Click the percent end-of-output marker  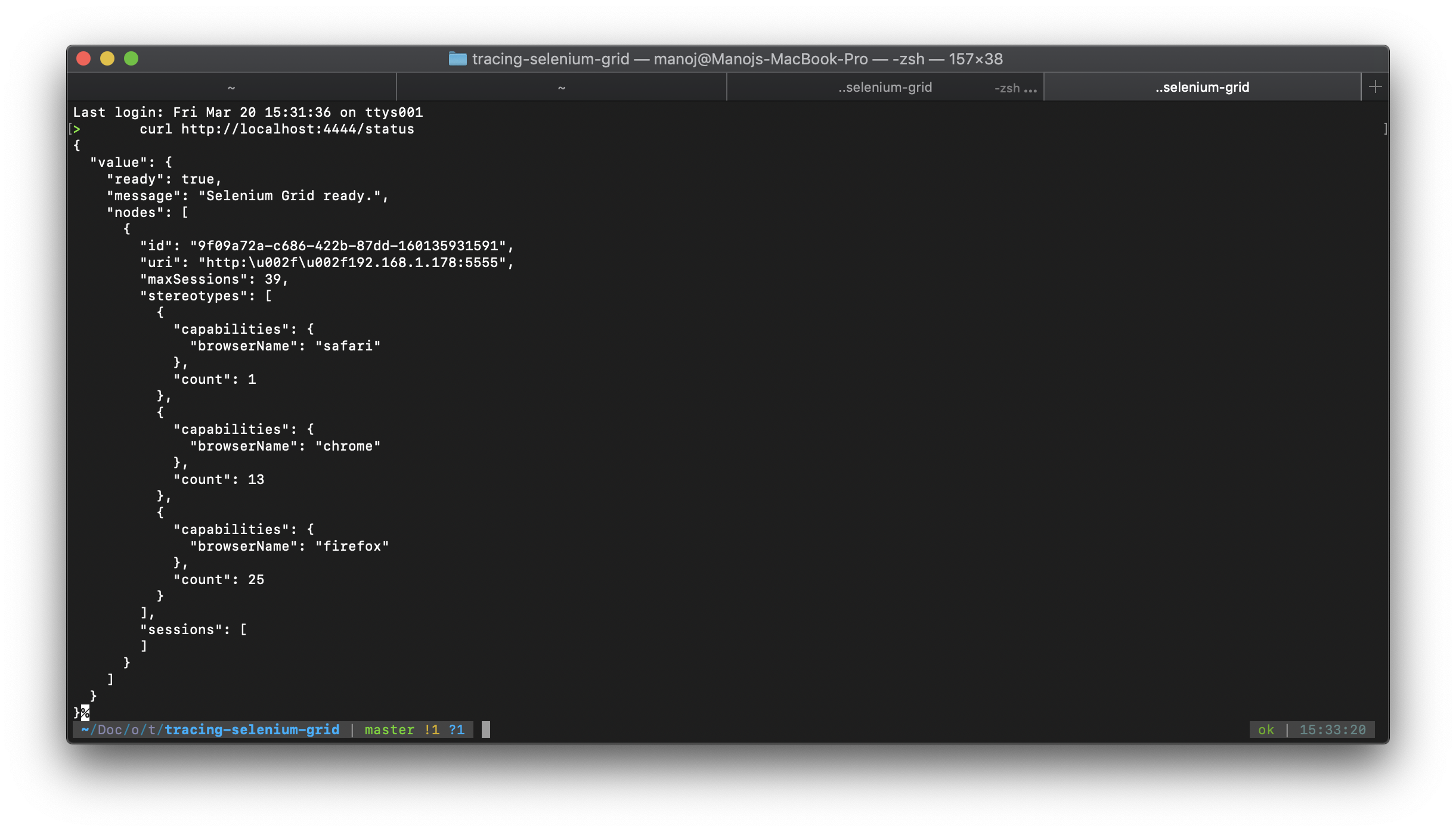click(85, 712)
